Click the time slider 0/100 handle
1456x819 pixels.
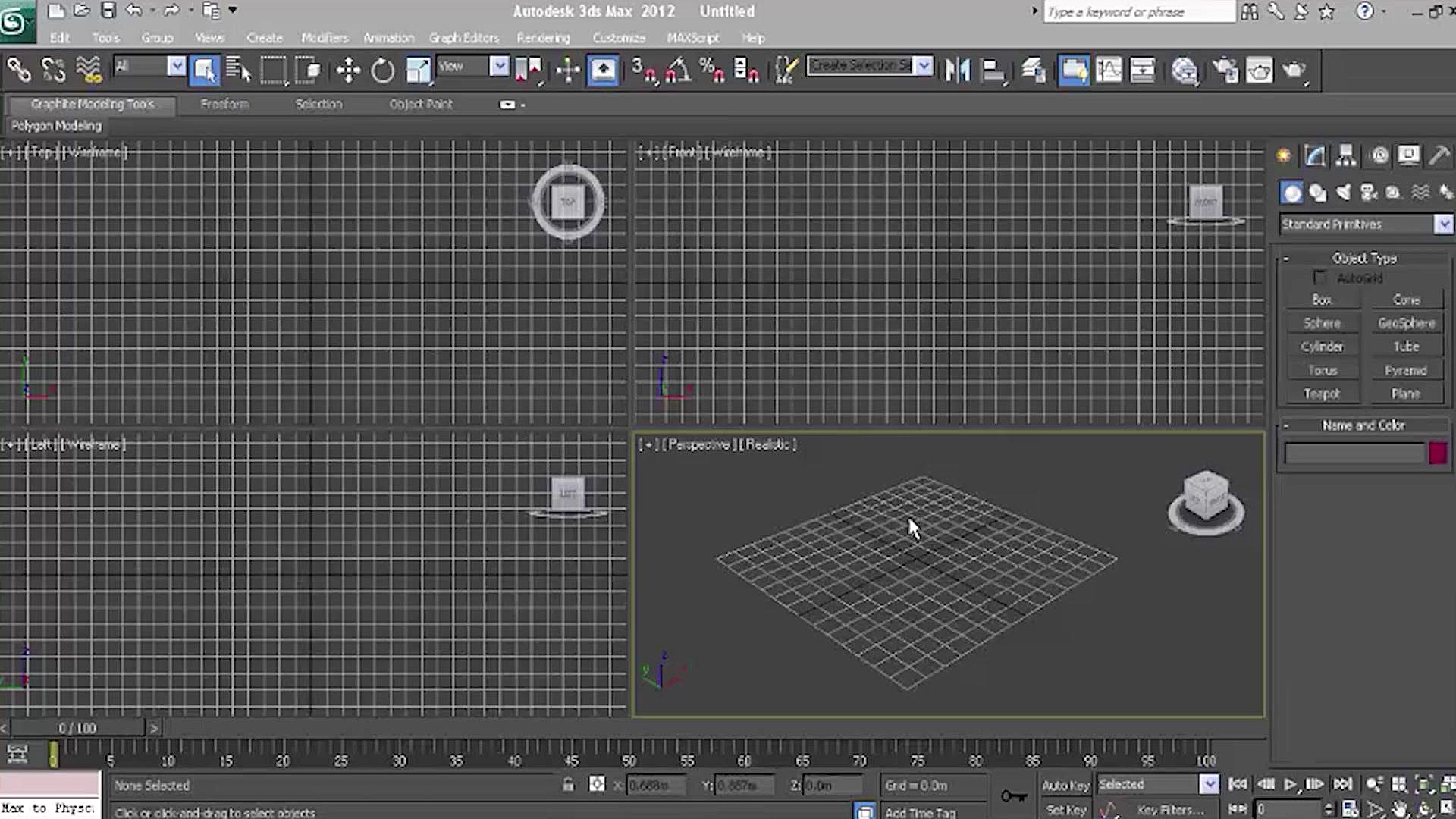[x=77, y=728]
